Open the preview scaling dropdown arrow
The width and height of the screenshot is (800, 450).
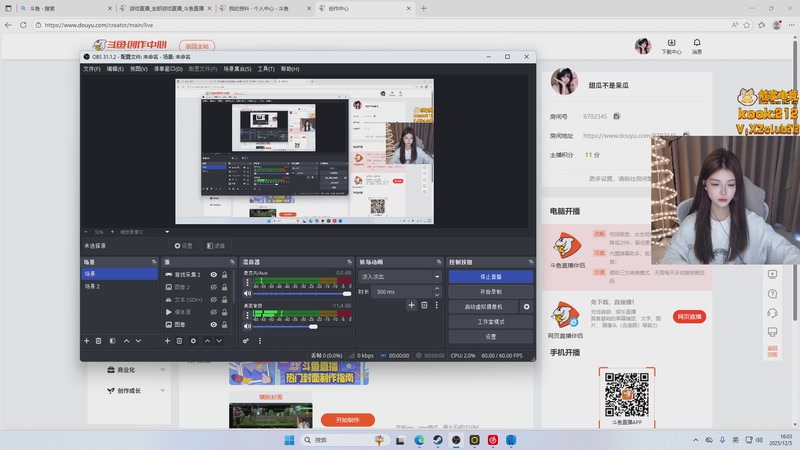pyautogui.click(x=167, y=232)
